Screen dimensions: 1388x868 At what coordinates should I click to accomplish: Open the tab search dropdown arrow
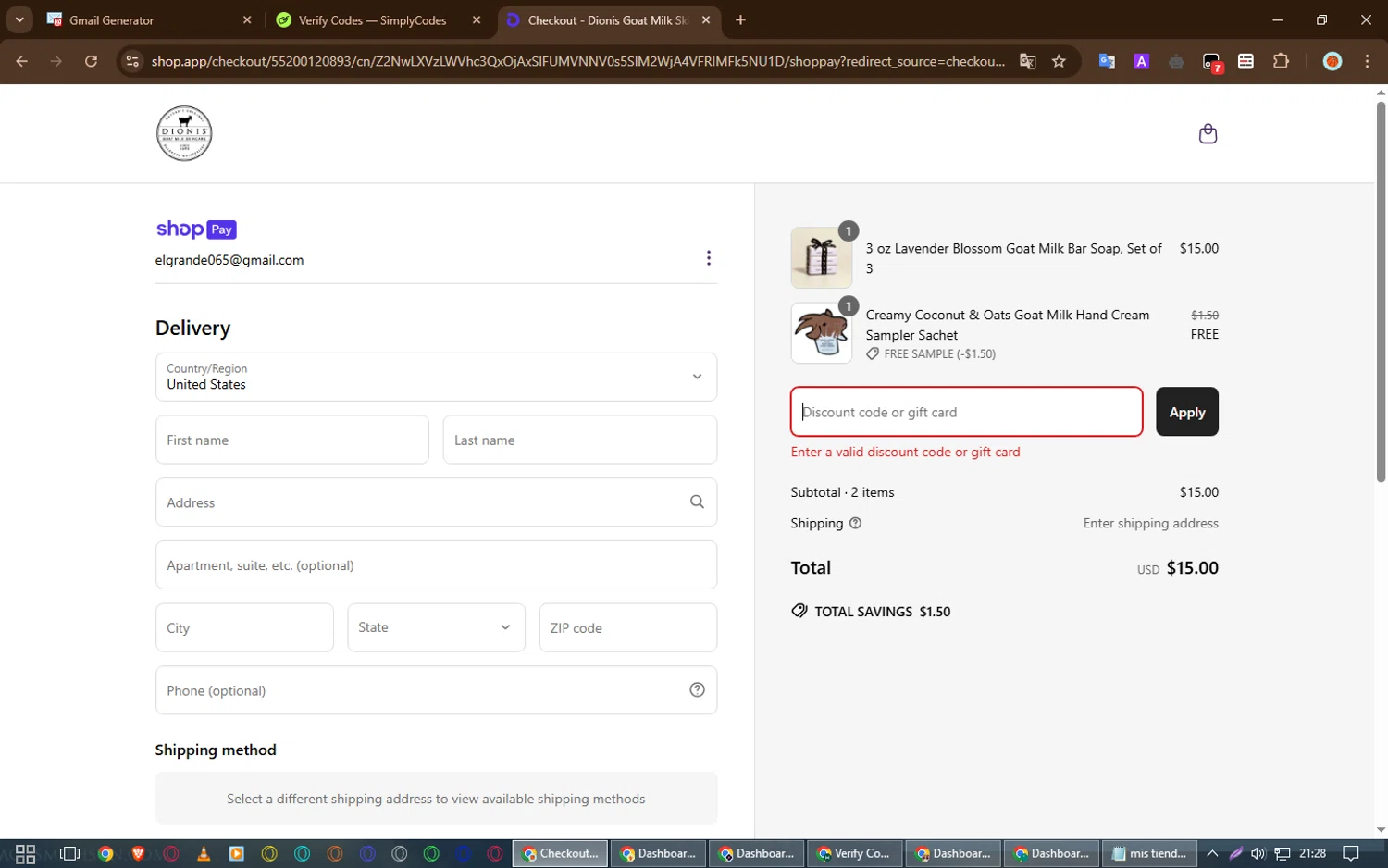click(x=19, y=19)
